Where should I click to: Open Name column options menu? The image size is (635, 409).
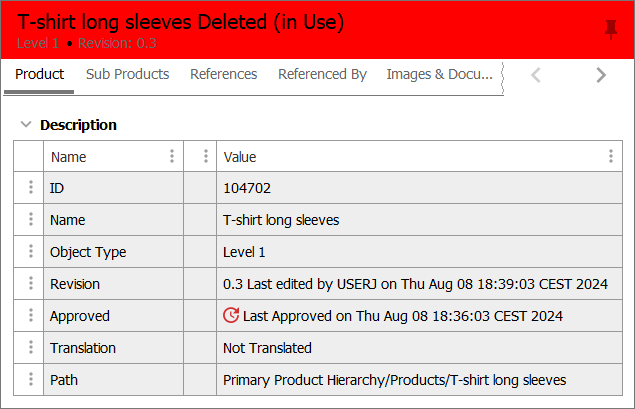(x=172, y=156)
